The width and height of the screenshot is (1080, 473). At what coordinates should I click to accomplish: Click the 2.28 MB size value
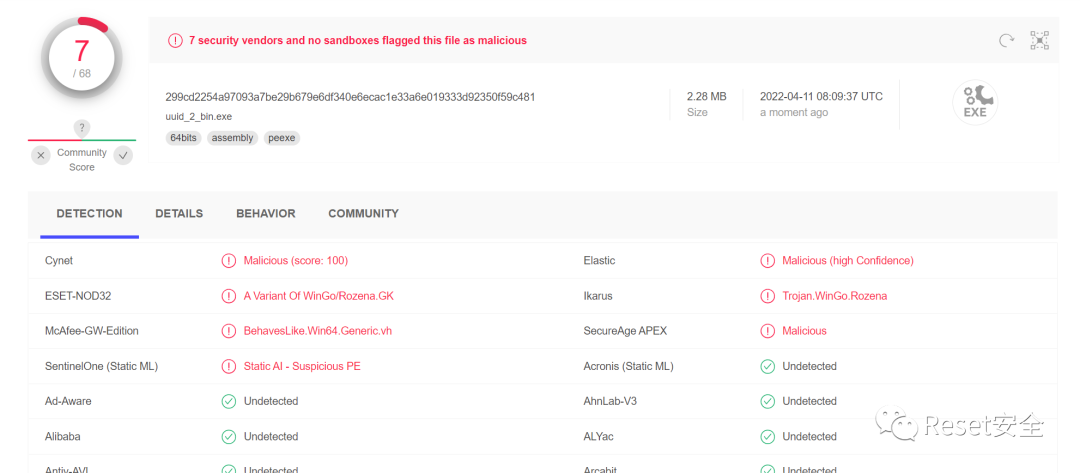[x=706, y=96]
